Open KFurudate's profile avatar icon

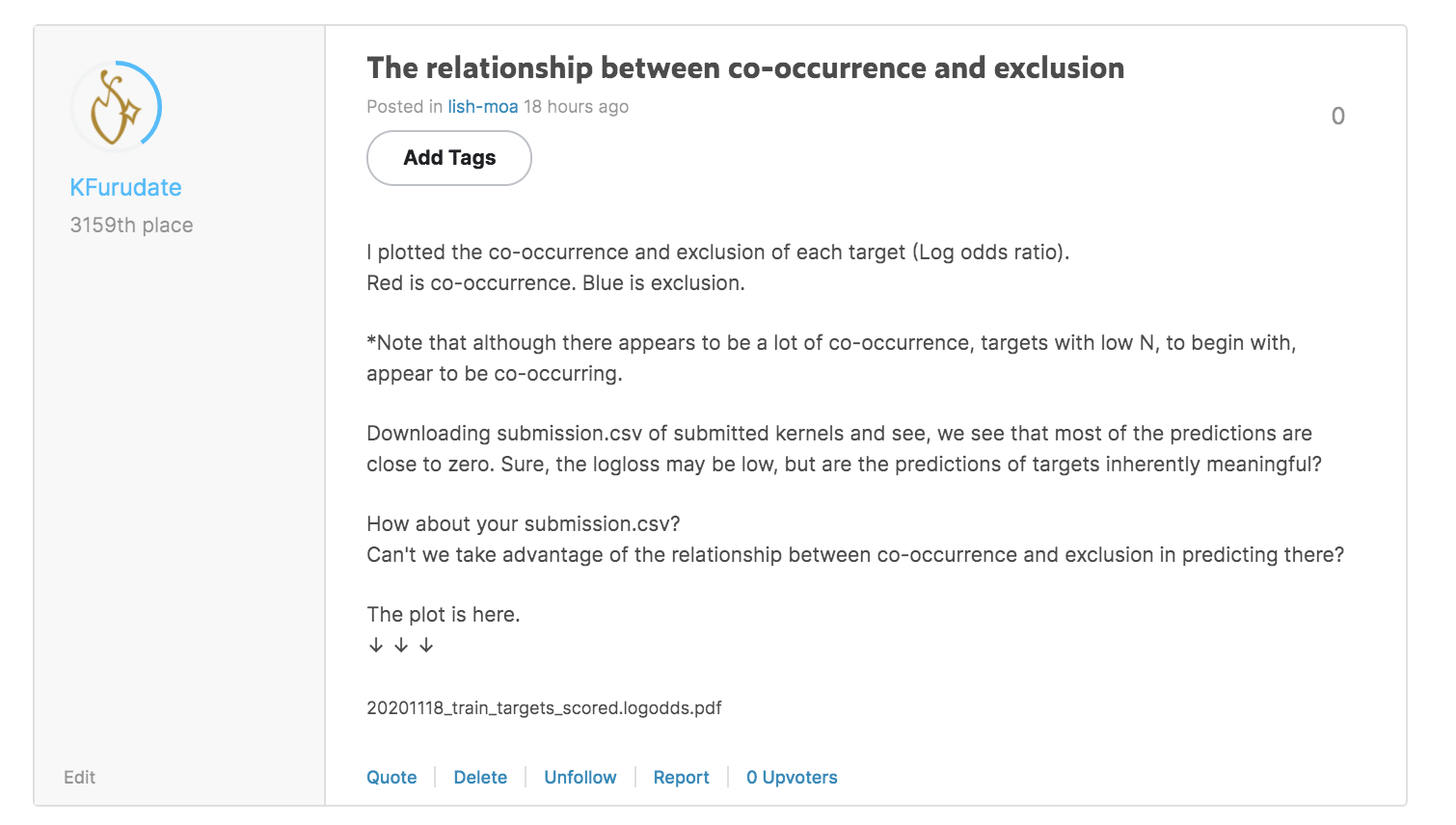point(116,106)
